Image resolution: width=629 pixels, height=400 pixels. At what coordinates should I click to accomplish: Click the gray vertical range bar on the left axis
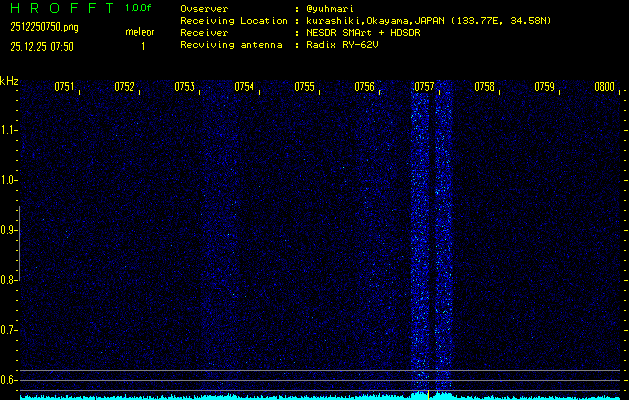[x=20, y=243]
